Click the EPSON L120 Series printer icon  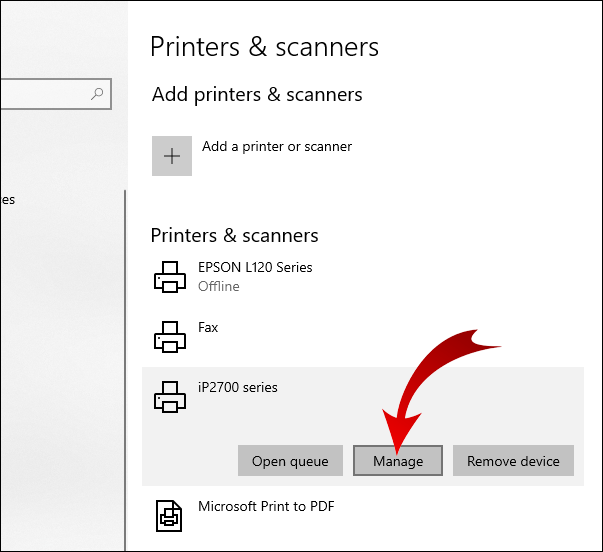[x=170, y=277]
